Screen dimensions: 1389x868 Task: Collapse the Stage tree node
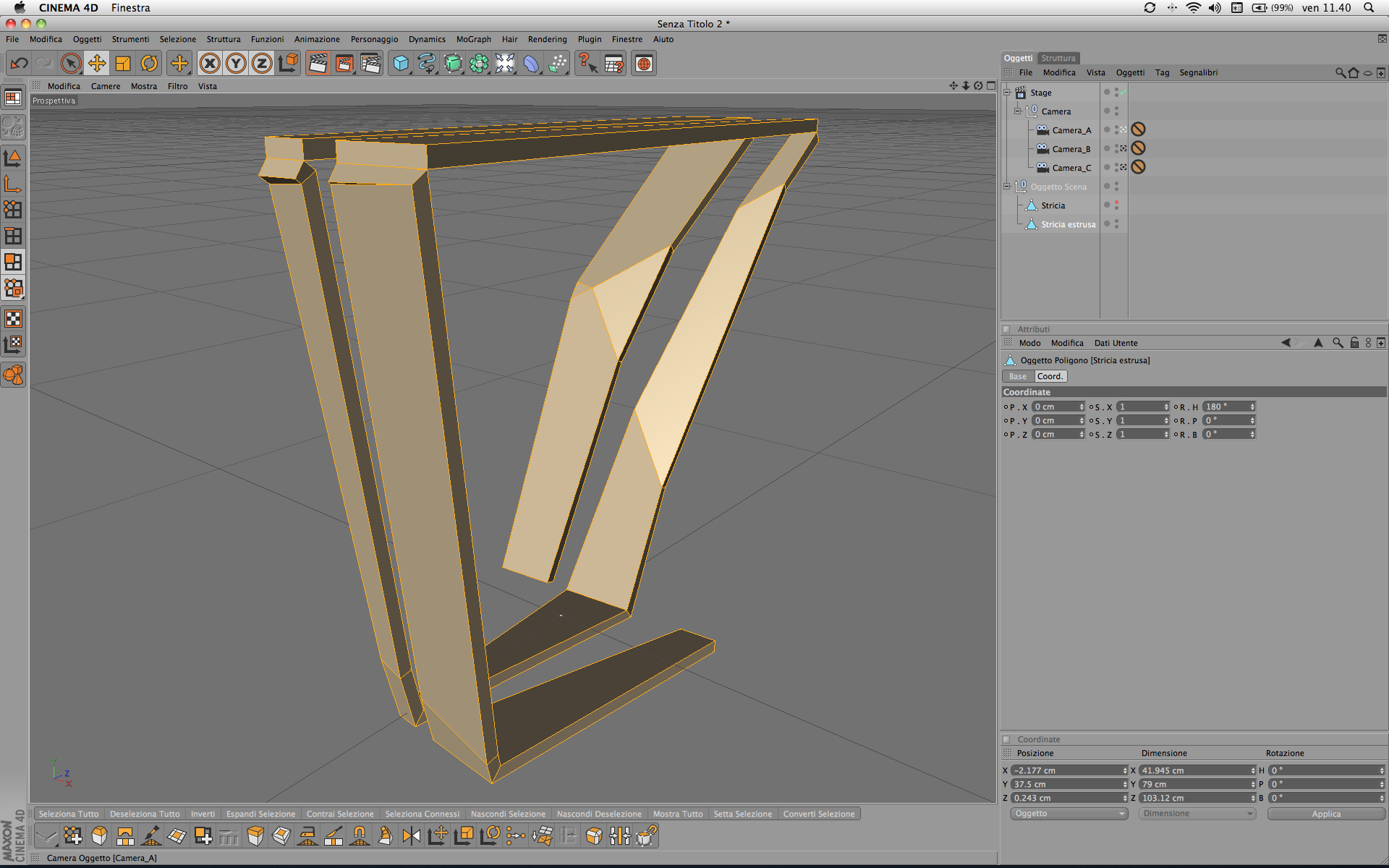1006,93
